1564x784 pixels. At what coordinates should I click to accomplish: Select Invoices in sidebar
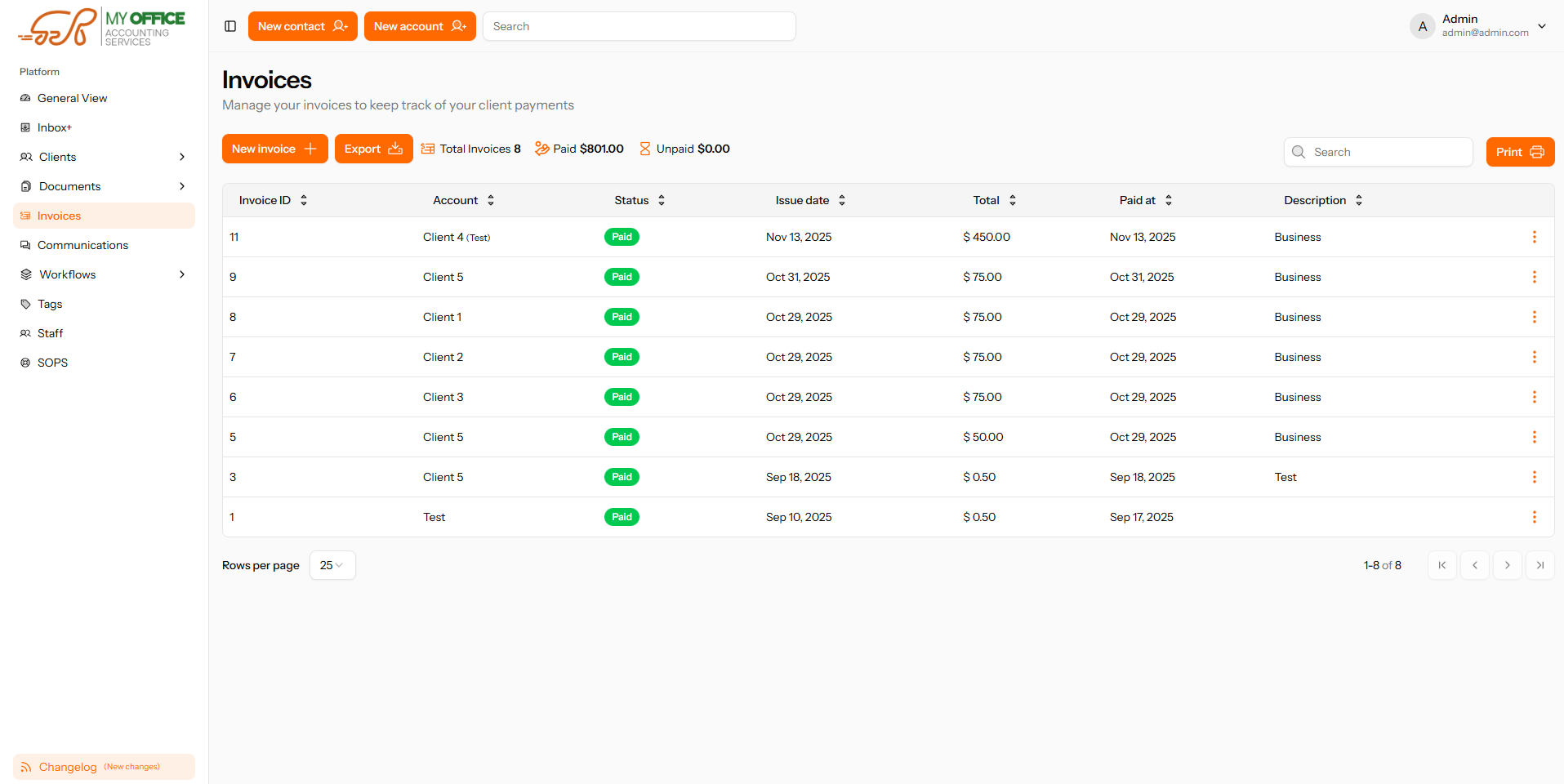coord(104,216)
